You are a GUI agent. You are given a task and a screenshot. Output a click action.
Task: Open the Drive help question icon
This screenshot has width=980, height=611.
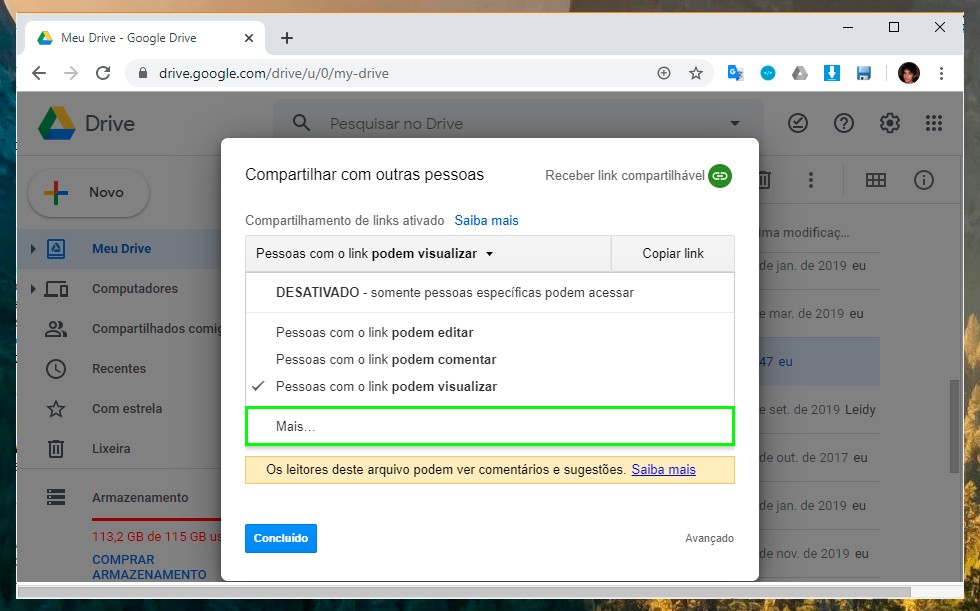coord(844,123)
